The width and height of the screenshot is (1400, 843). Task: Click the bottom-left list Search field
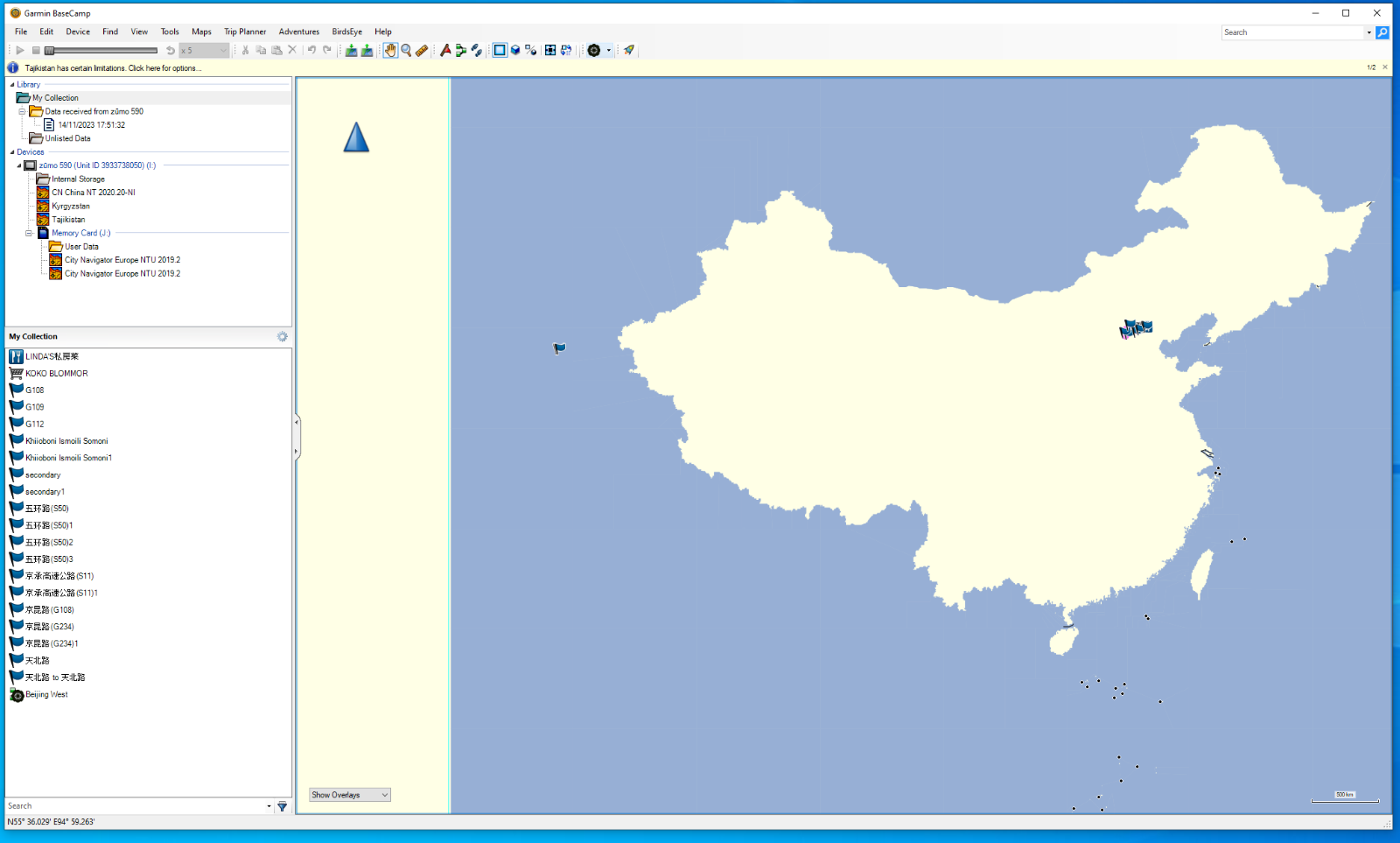click(135, 806)
